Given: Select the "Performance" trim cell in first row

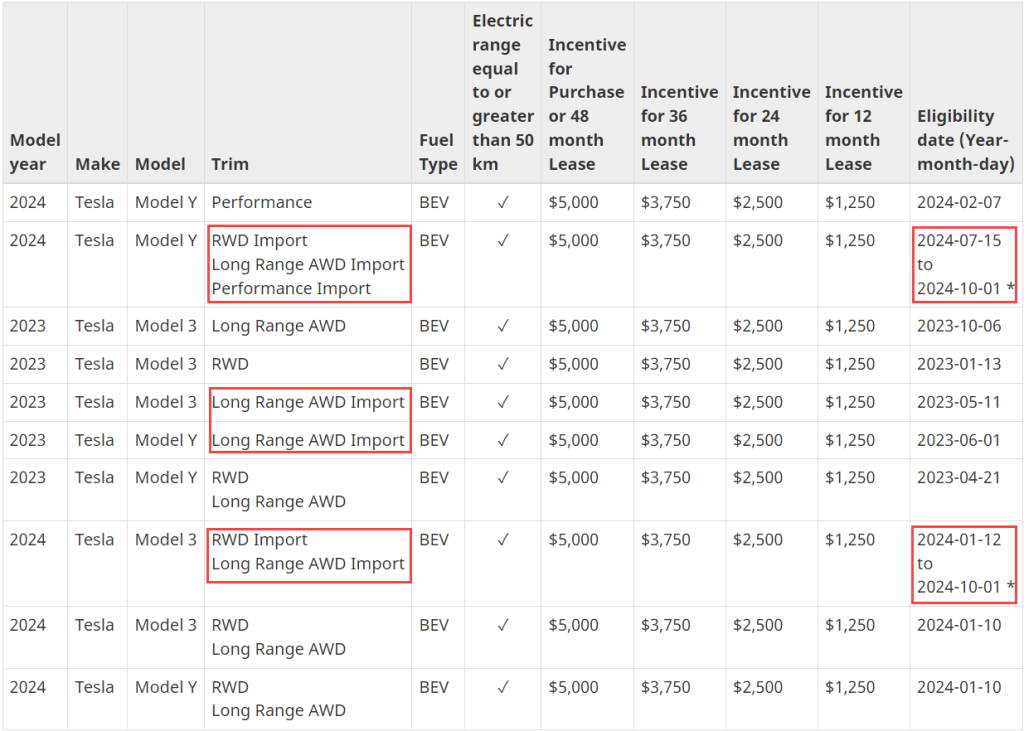Looking at the screenshot, I should tap(261, 202).
